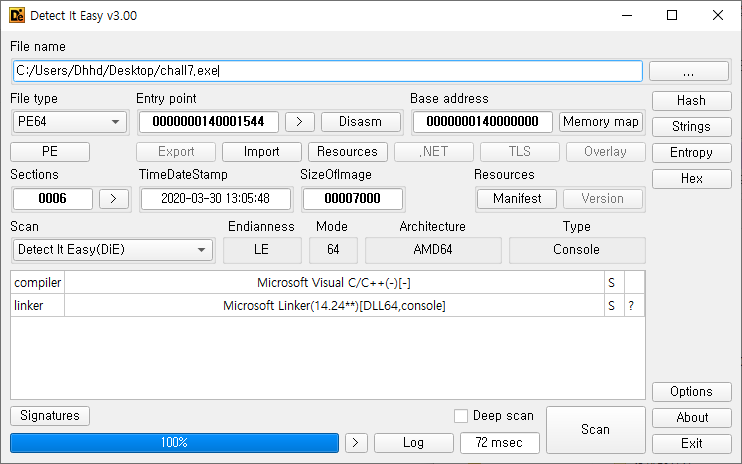This screenshot has width=742, height=464.
Task: Click the LE endianness button
Action: [x=262, y=250]
